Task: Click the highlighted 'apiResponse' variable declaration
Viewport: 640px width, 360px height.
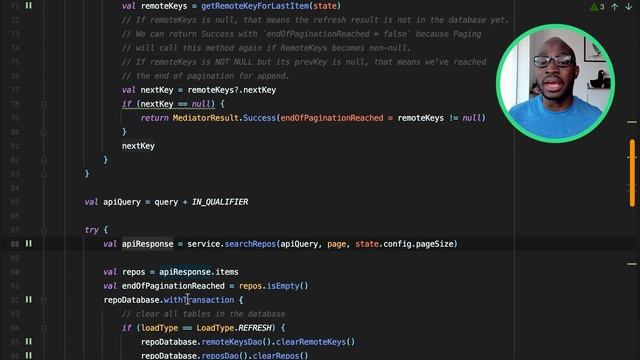Action: point(147,244)
